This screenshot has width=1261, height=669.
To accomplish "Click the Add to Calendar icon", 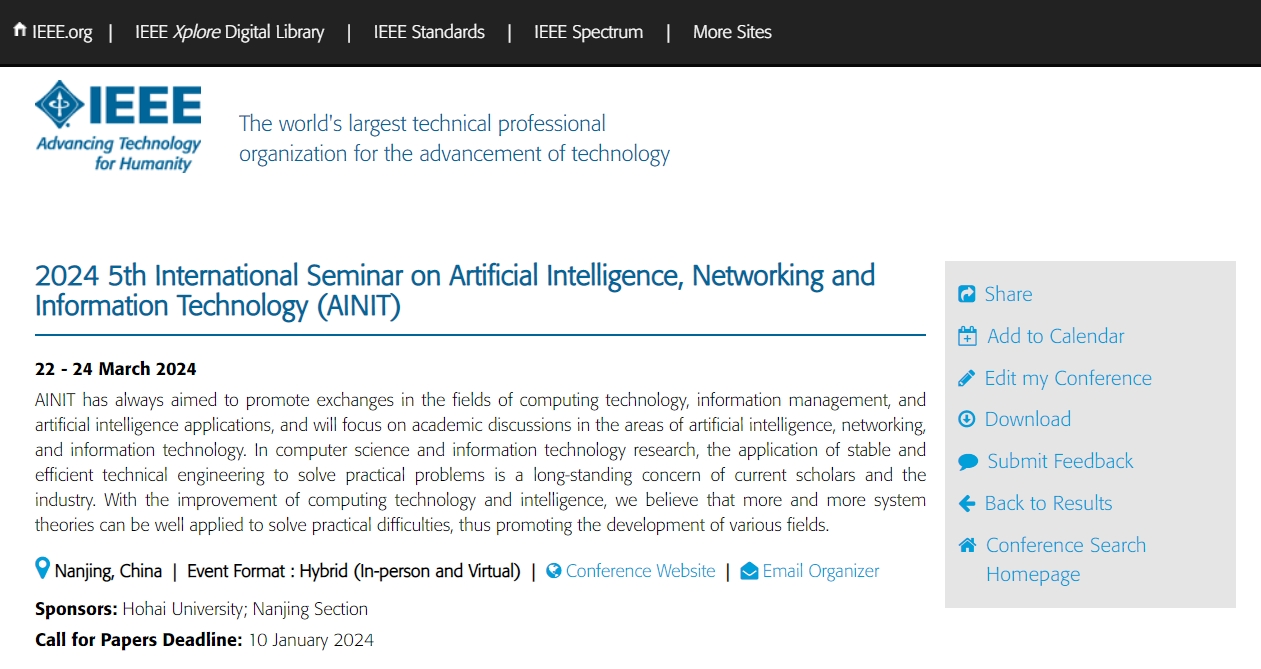I will tap(967, 336).
